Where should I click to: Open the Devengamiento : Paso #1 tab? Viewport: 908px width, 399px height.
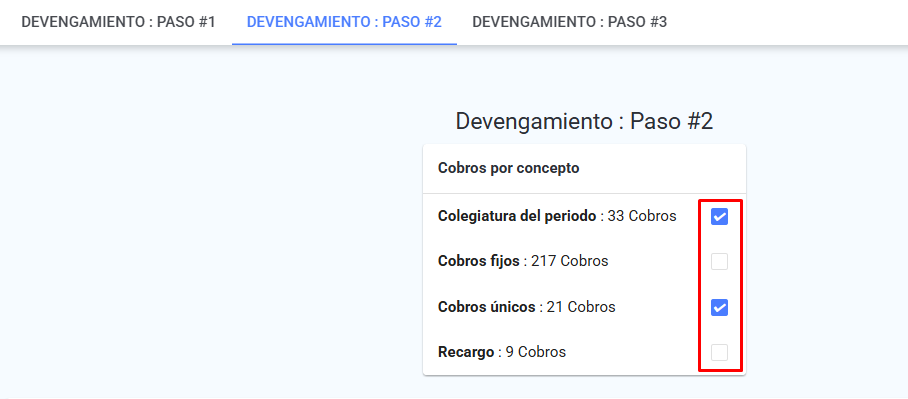(119, 22)
